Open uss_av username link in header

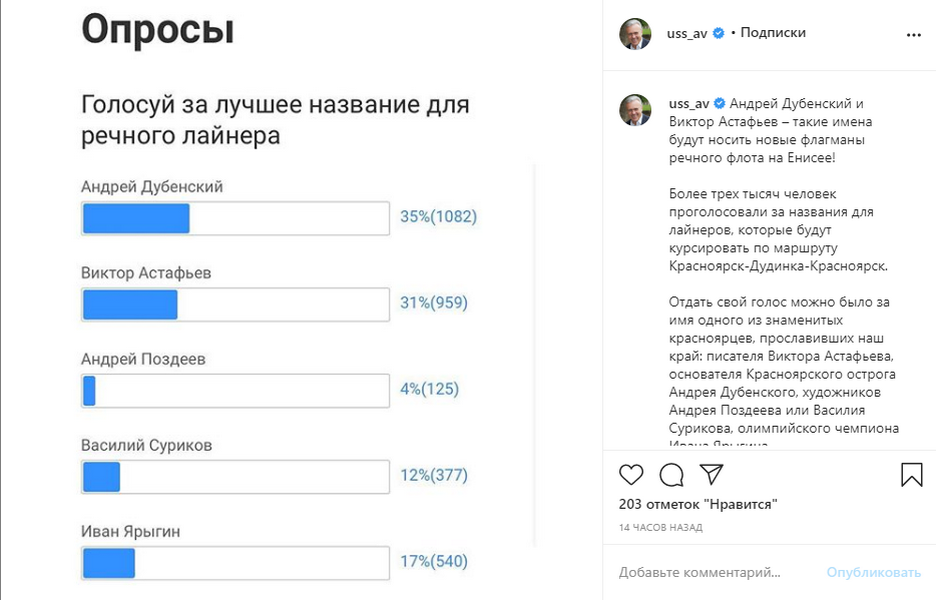click(687, 33)
